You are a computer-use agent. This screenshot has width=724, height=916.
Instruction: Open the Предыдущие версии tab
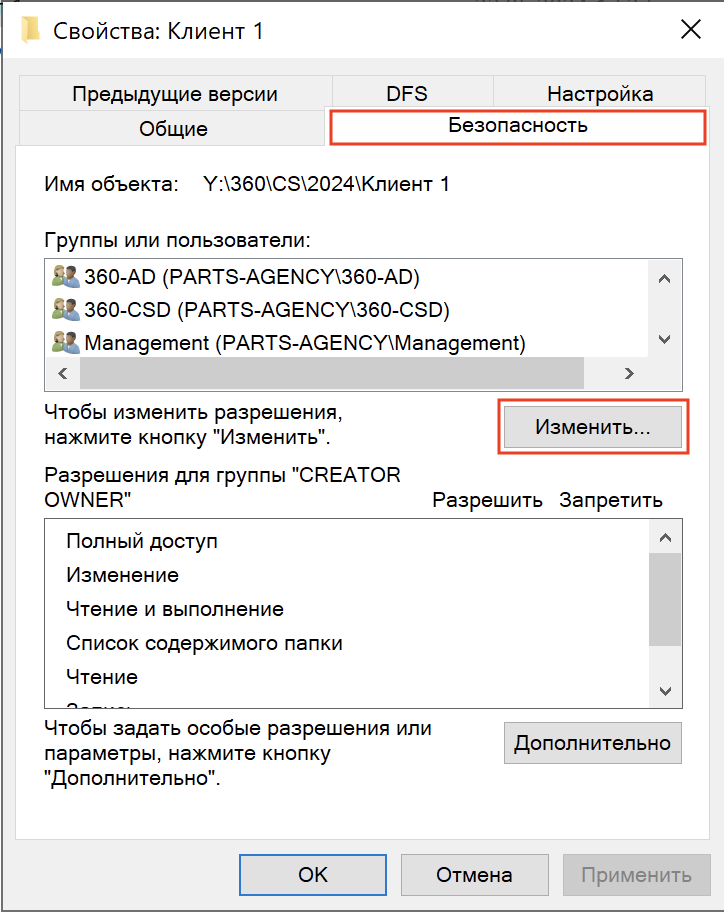[x=175, y=95]
